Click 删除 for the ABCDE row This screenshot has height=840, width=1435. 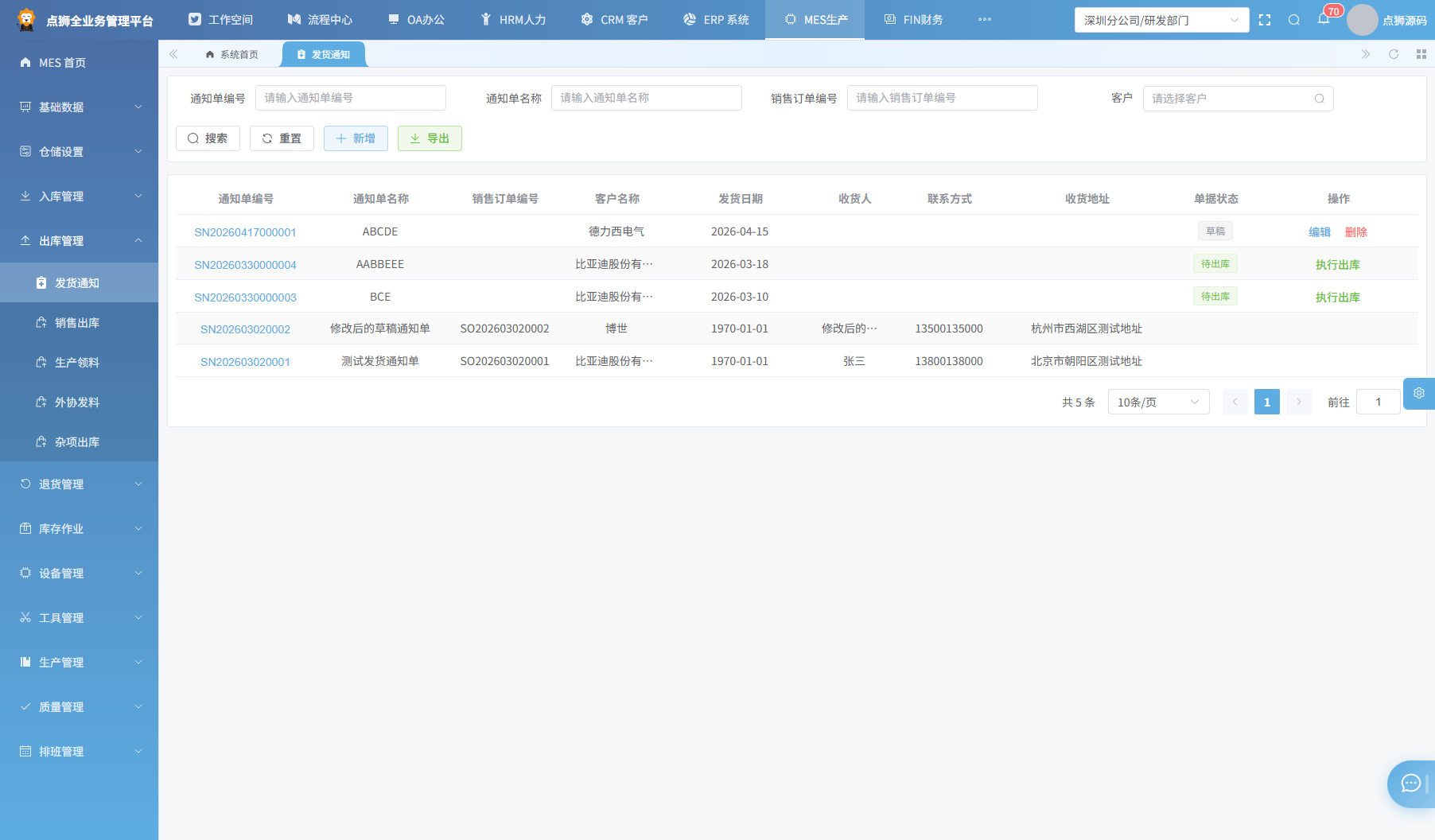pyautogui.click(x=1356, y=232)
